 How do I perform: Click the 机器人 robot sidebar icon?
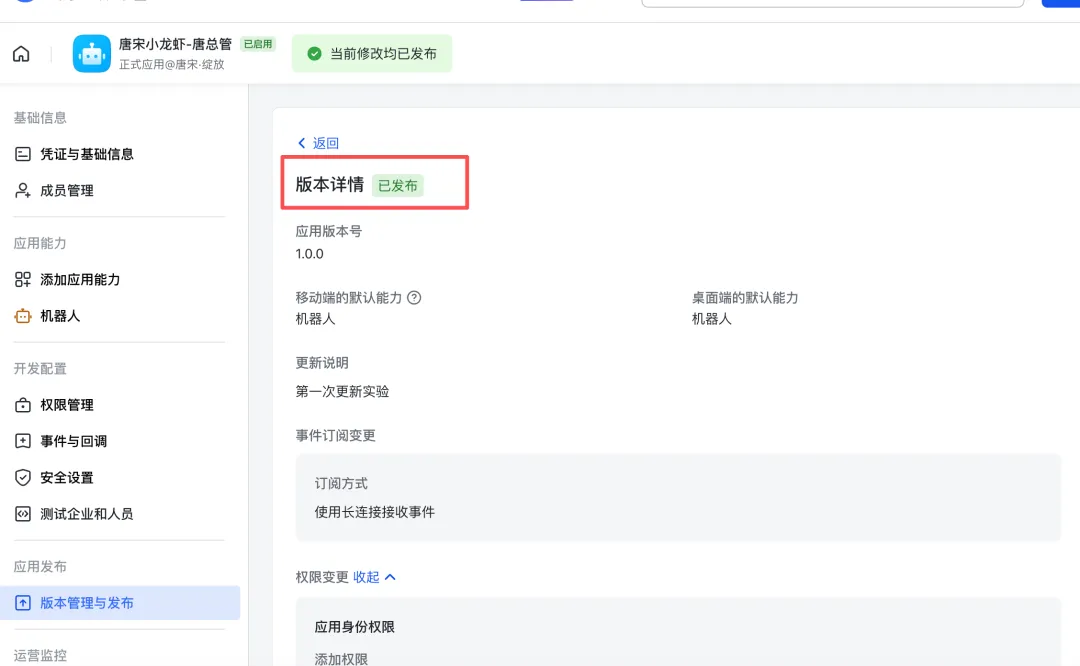coord(23,316)
